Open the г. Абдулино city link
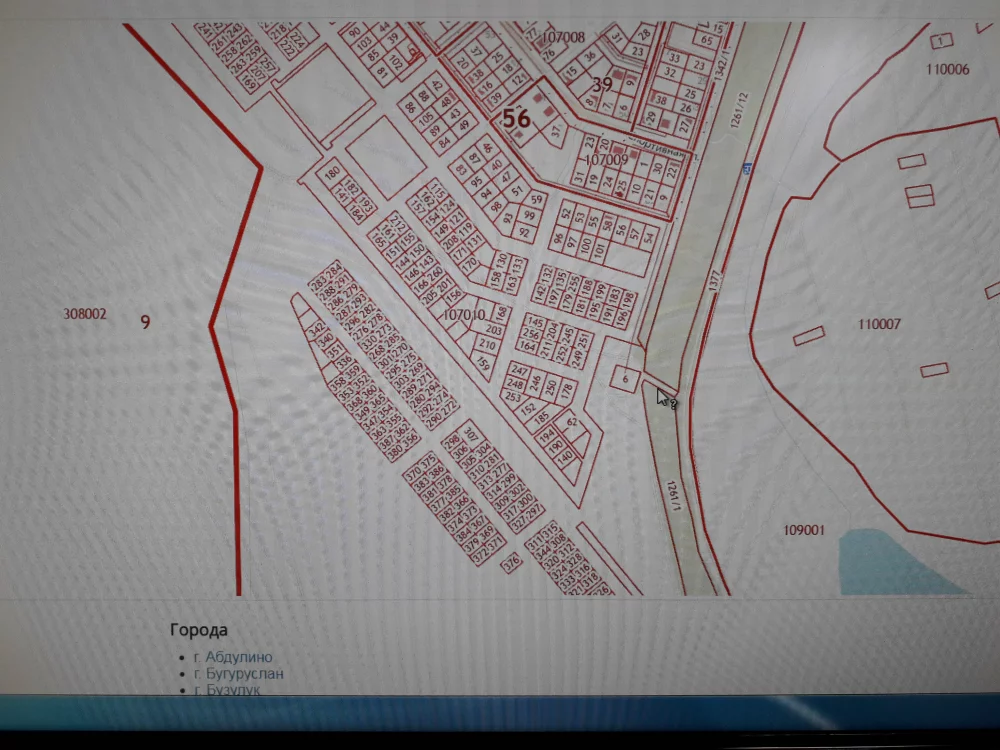The width and height of the screenshot is (1000, 750). [238, 657]
